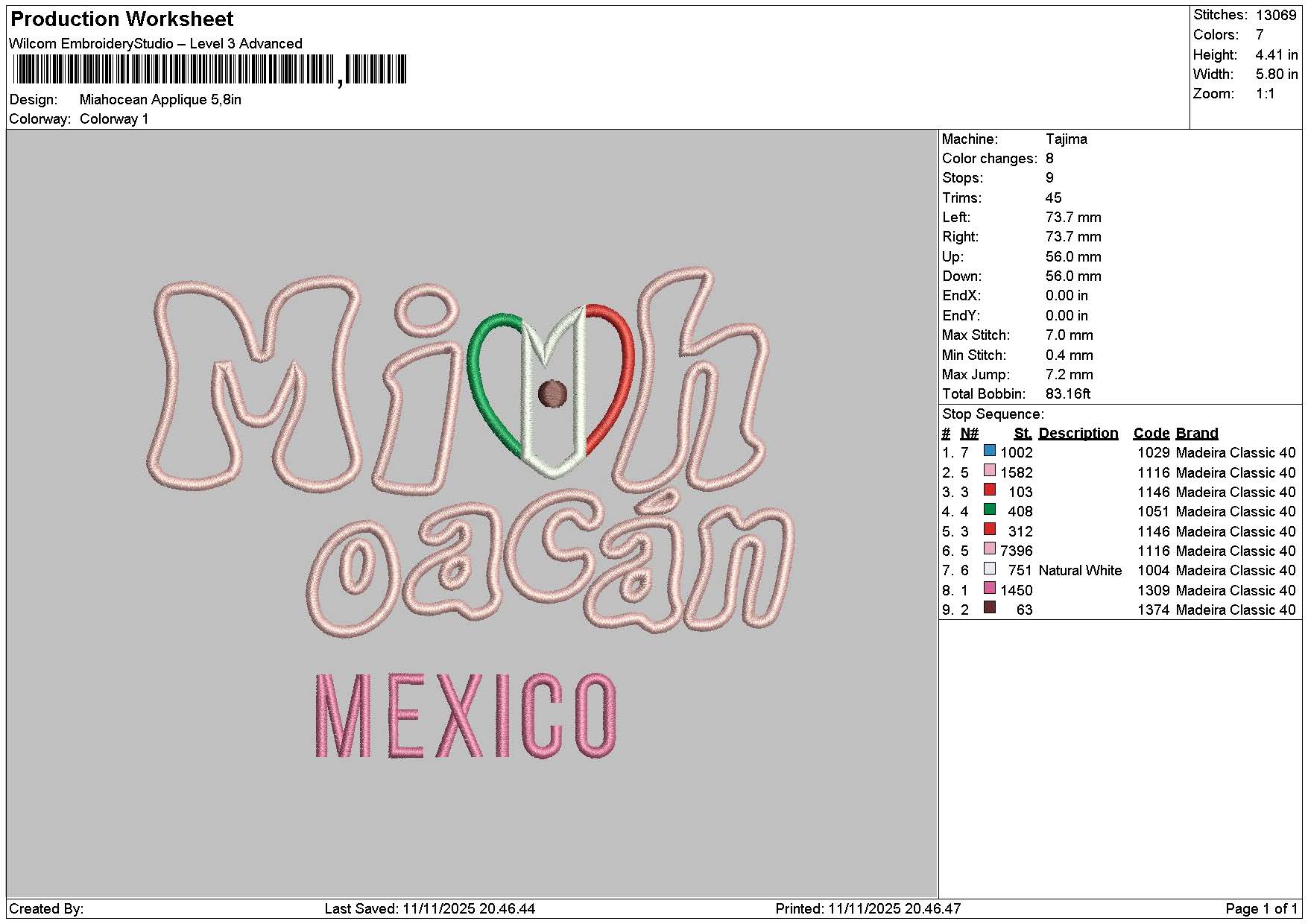Click the Machine value Tajima

point(1066,139)
